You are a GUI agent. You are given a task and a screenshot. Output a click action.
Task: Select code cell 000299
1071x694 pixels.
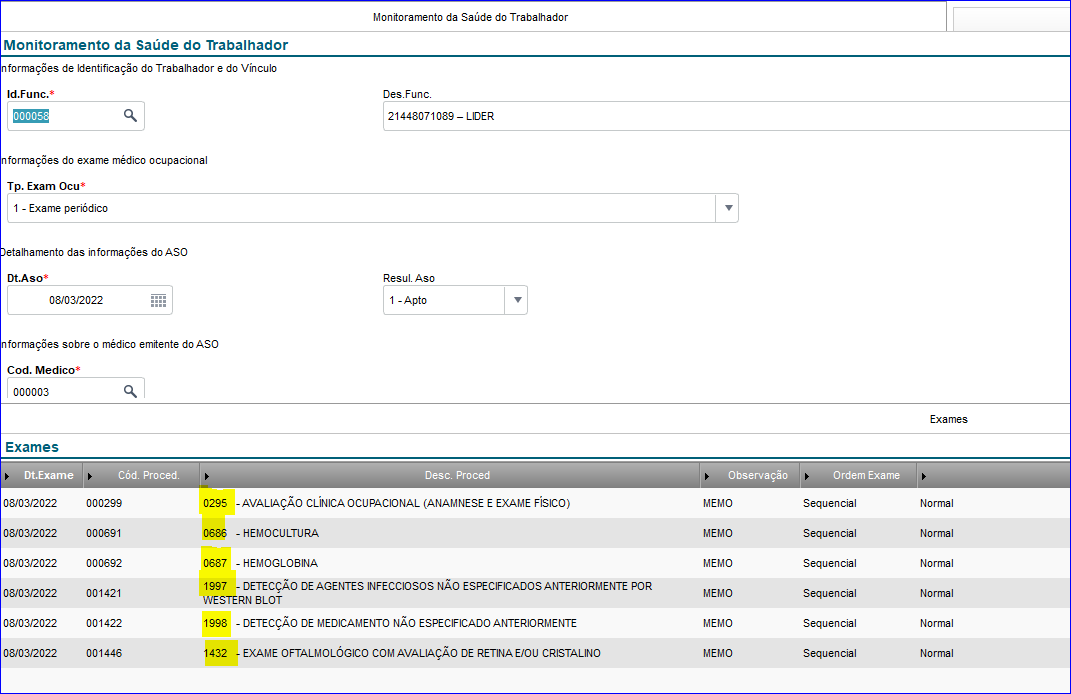point(104,503)
